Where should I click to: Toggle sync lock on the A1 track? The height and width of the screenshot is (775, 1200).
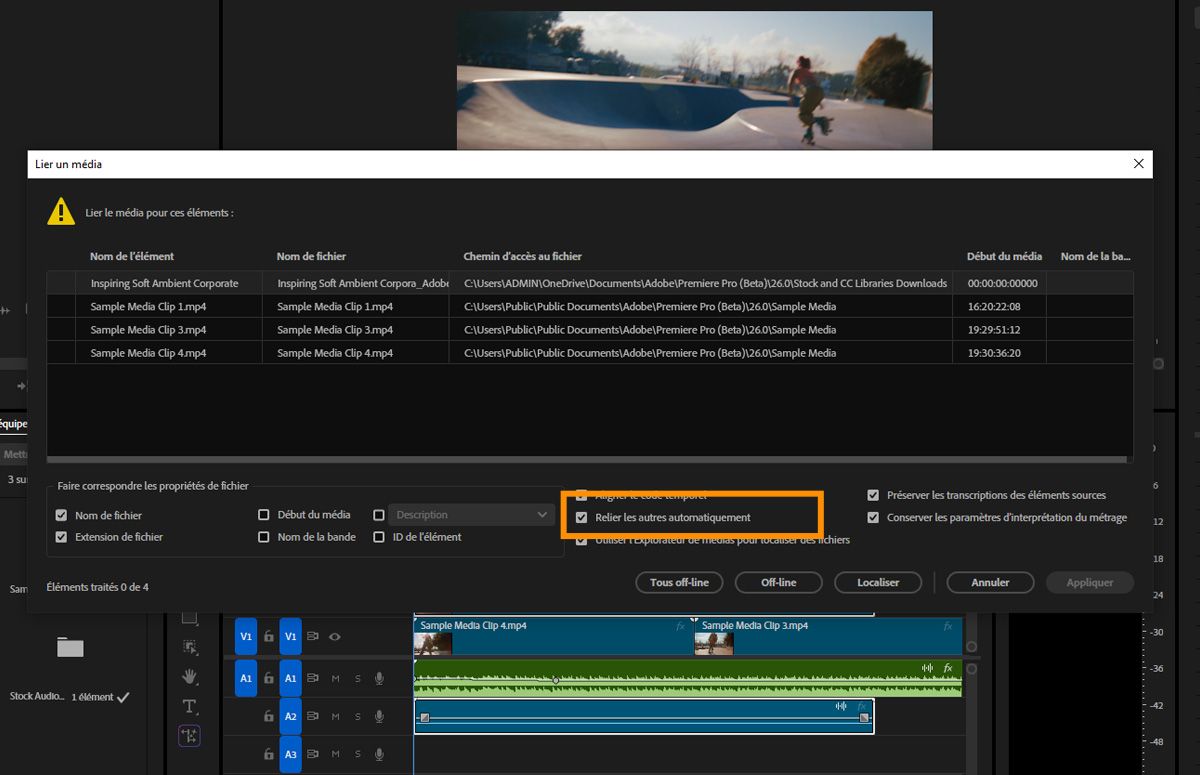point(313,678)
